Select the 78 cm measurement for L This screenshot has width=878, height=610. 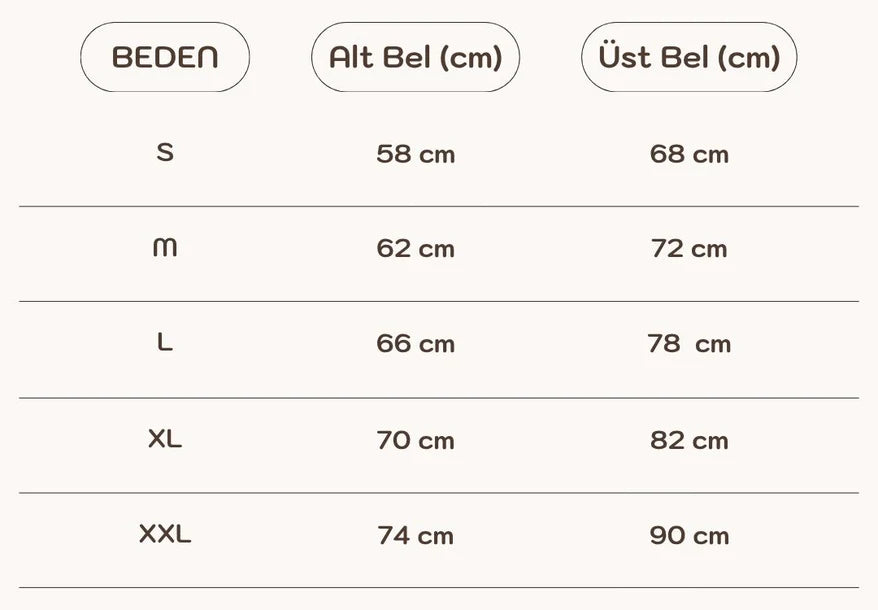689,344
